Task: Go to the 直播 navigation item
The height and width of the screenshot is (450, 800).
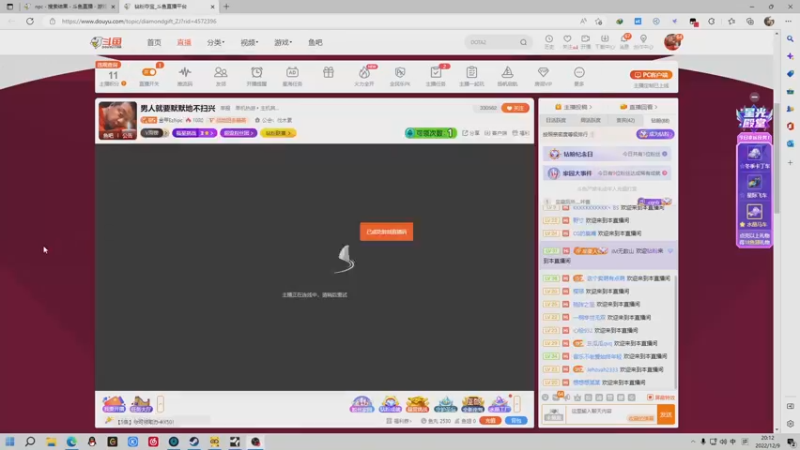Action: tap(184, 42)
